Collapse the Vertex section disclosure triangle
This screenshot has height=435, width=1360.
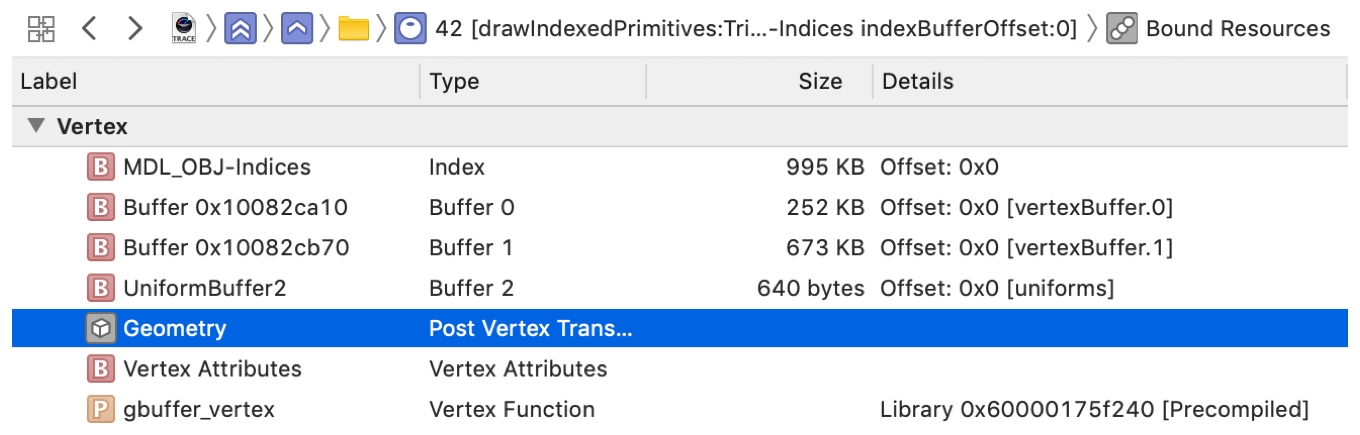(37, 126)
